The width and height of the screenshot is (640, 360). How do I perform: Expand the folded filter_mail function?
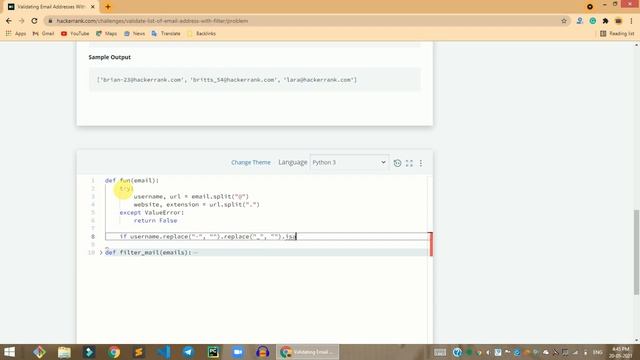coord(101,253)
